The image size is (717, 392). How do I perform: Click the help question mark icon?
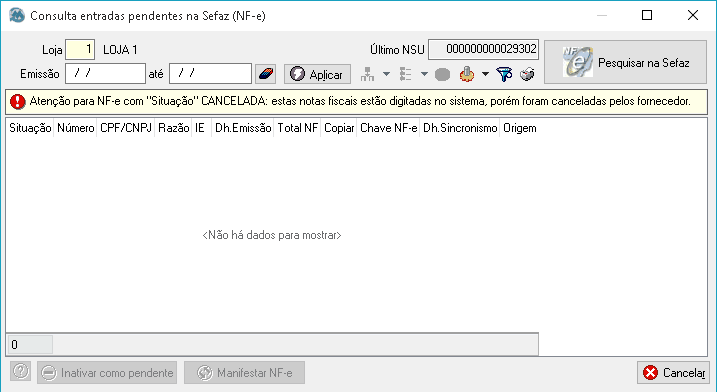click(21, 372)
